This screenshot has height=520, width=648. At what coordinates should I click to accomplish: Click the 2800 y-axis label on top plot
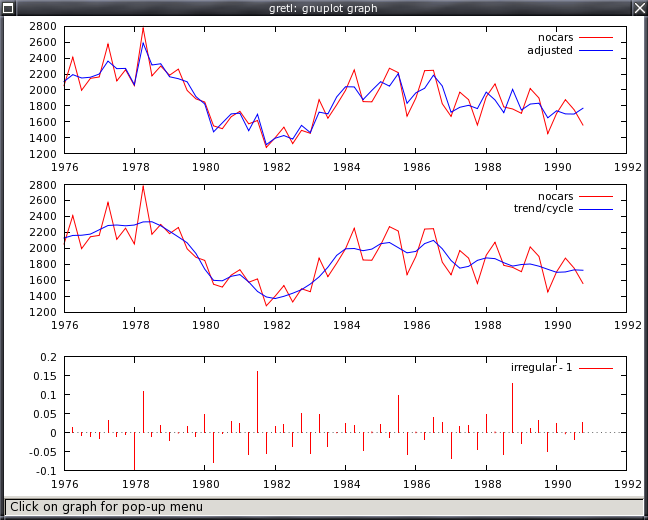coord(43,26)
